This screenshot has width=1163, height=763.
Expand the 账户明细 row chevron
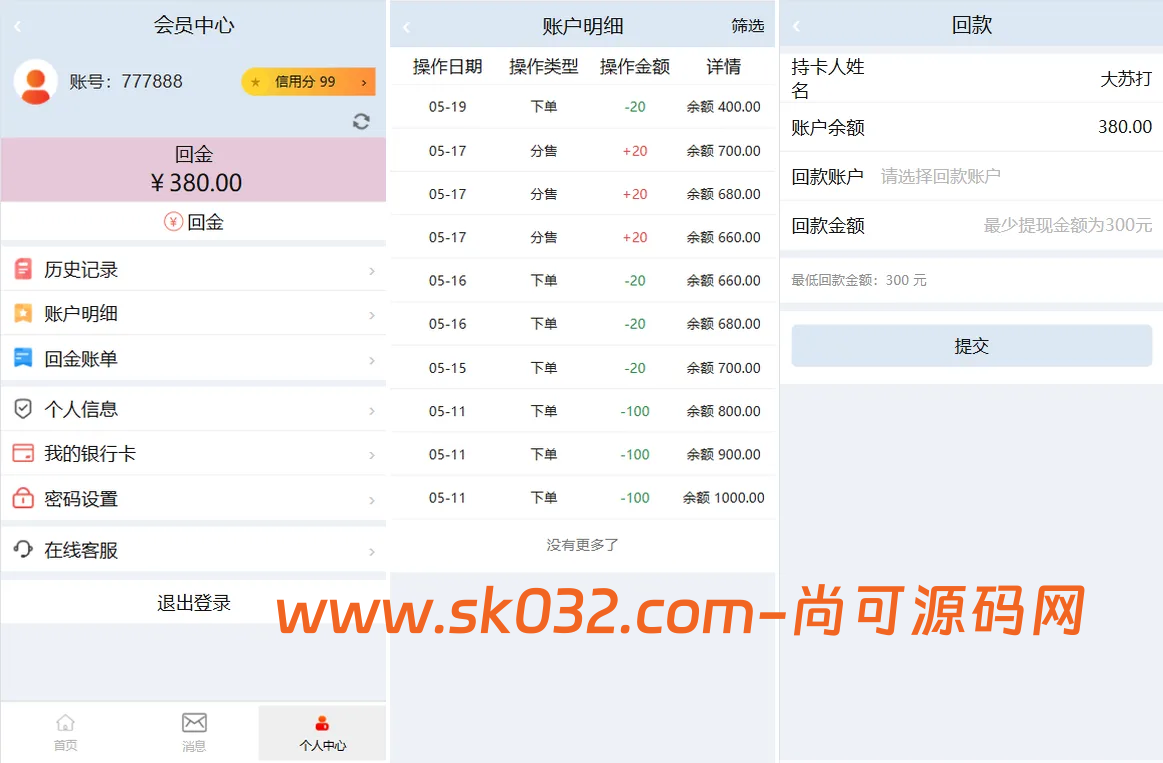click(x=372, y=316)
